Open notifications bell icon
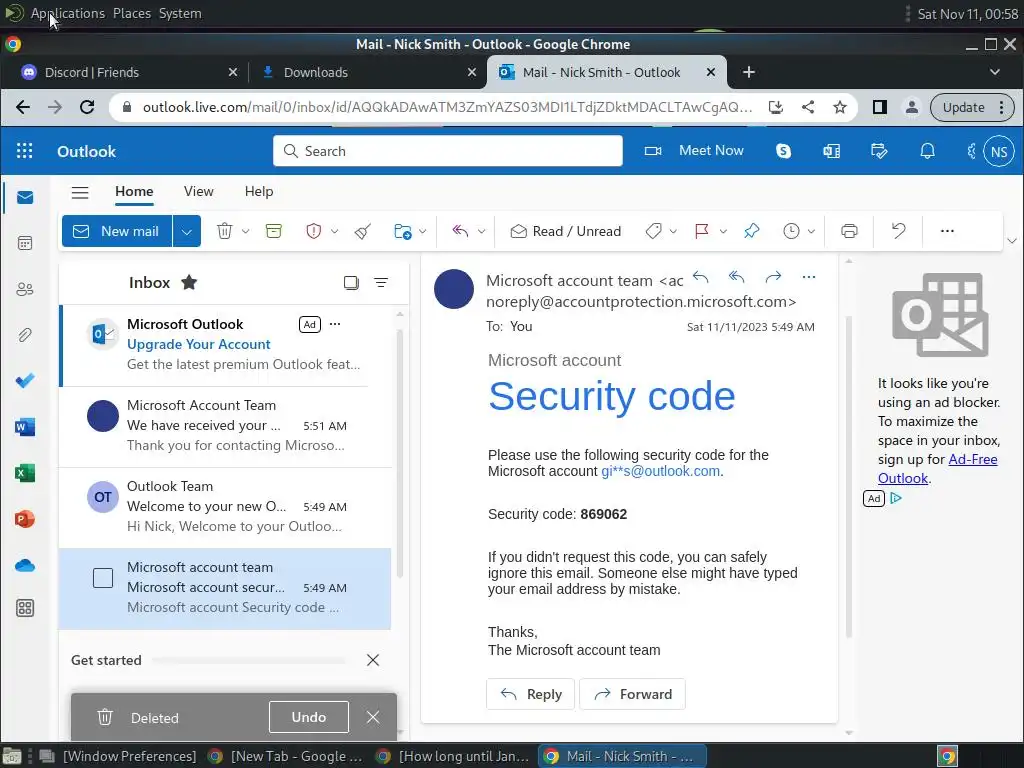The height and width of the screenshot is (768, 1024). click(927, 152)
